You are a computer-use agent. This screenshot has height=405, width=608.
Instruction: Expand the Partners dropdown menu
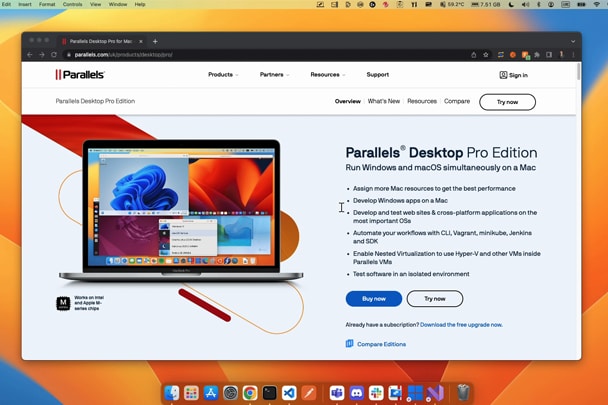(x=274, y=75)
